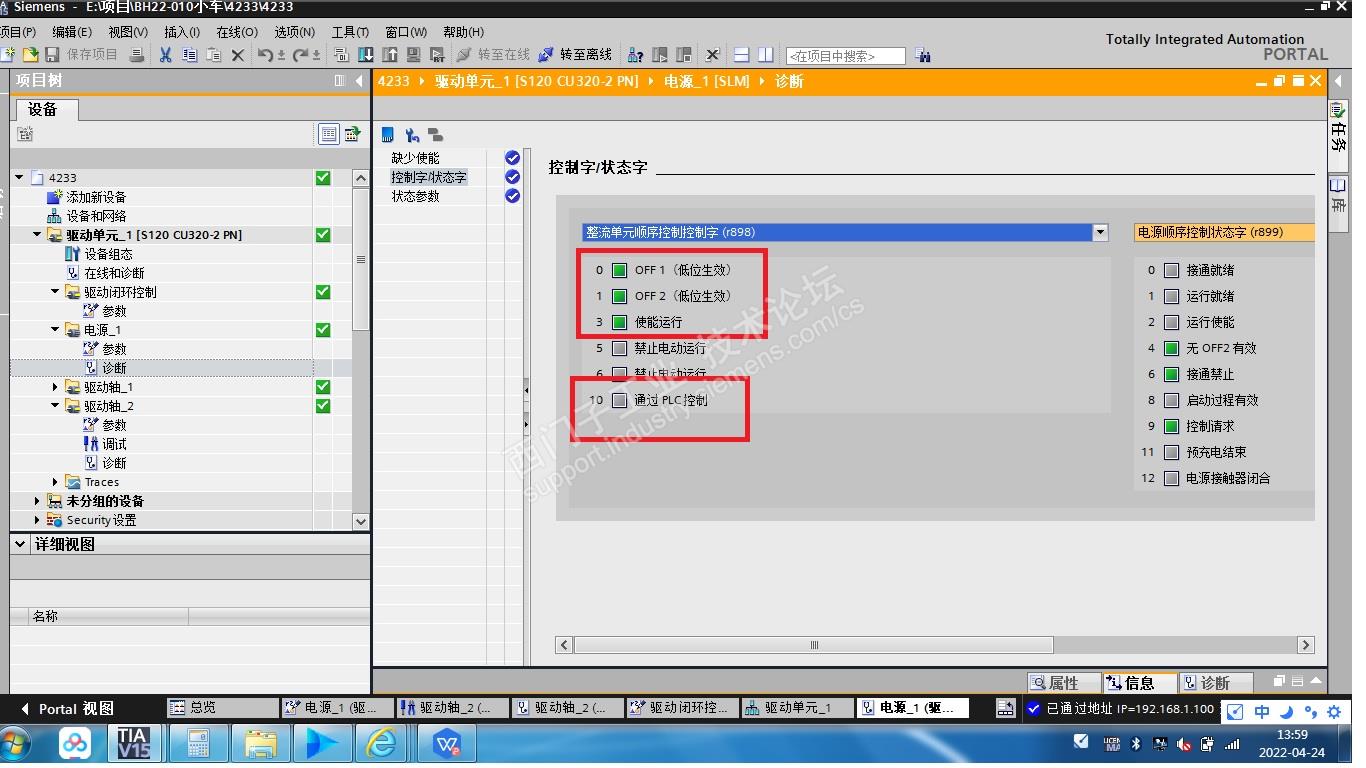Open the 总览 overview in editor bar
Viewport: 1366px width, 768px height.
pos(222,708)
